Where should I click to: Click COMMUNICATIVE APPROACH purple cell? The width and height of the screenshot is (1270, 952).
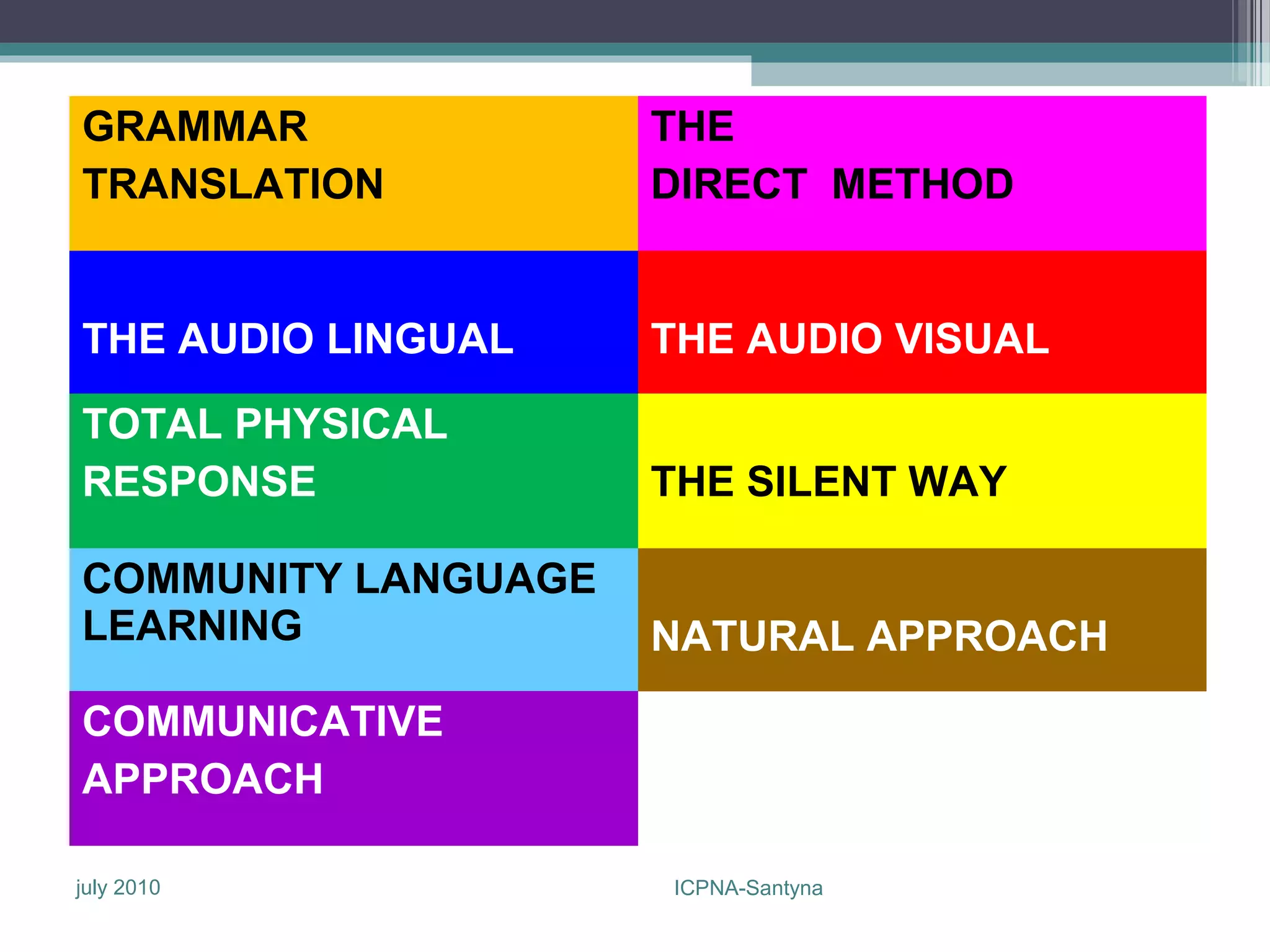[353, 769]
